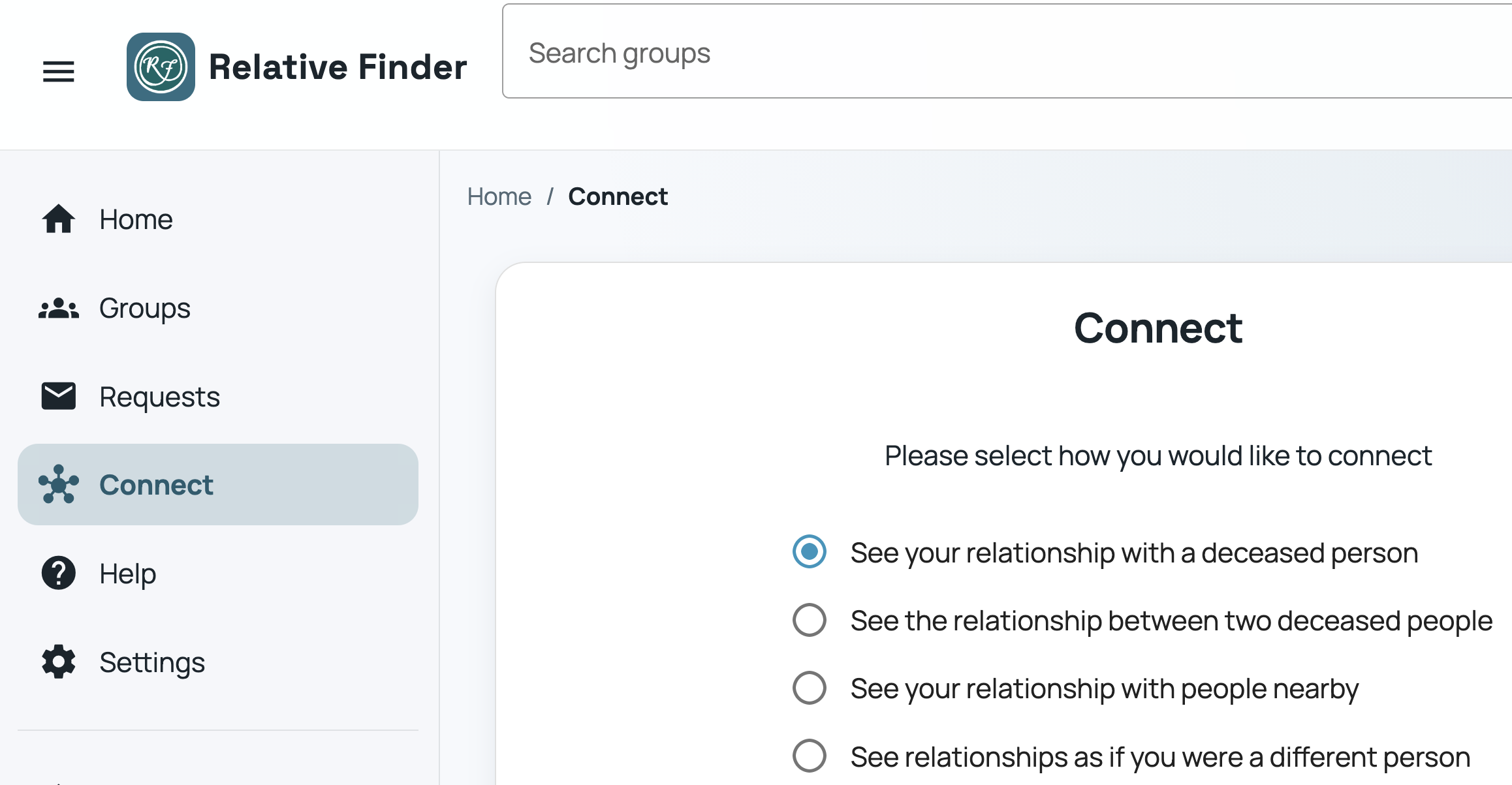Viewport: 1512px width, 785px height.
Task: Click the Search groups input field
Action: (1007, 52)
